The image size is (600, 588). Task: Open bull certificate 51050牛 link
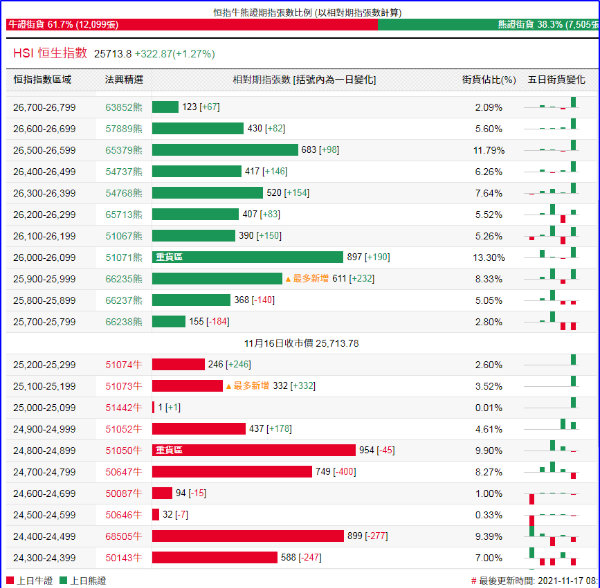(x=124, y=451)
